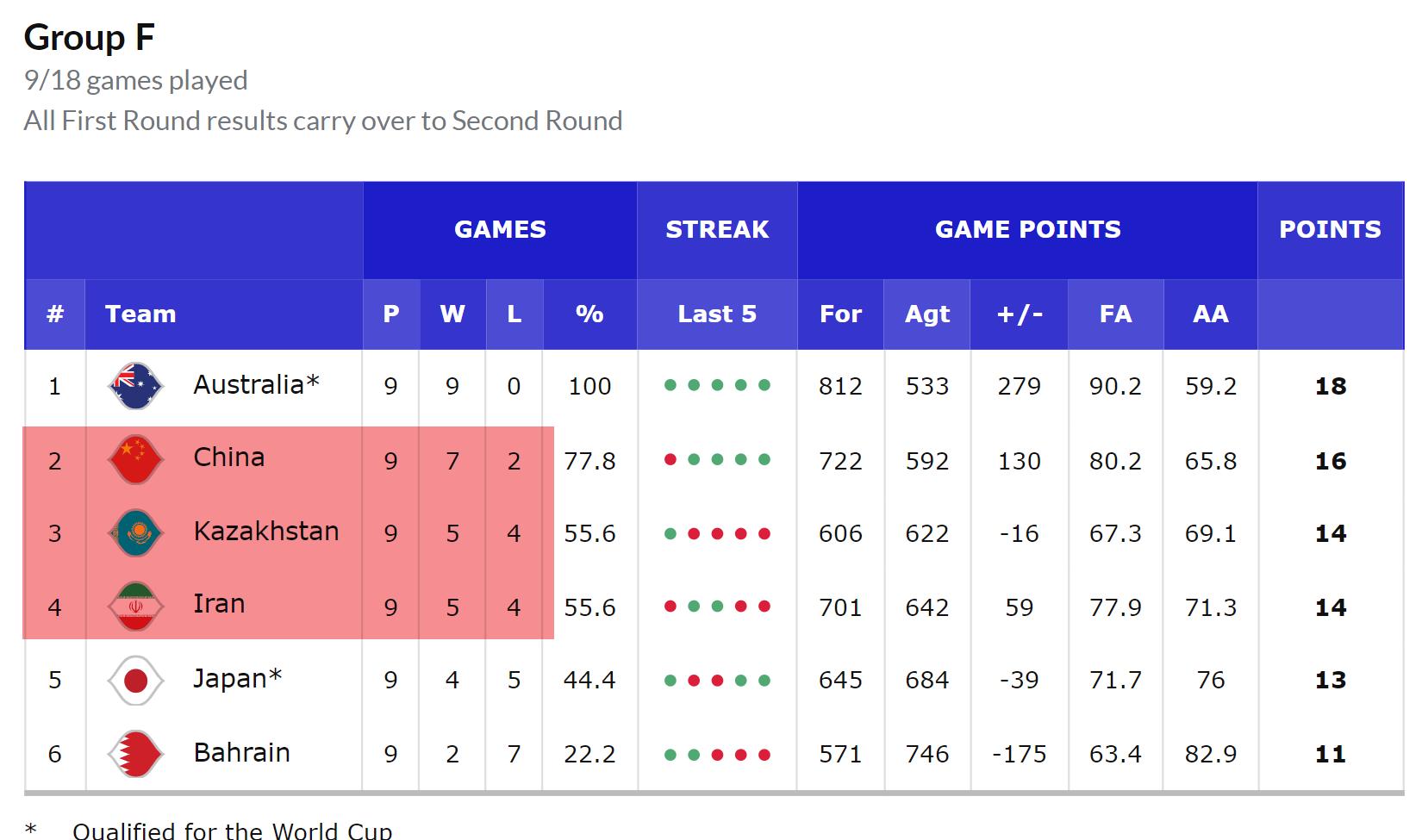
Task: Click the Group F heading
Action: tap(90, 38)
